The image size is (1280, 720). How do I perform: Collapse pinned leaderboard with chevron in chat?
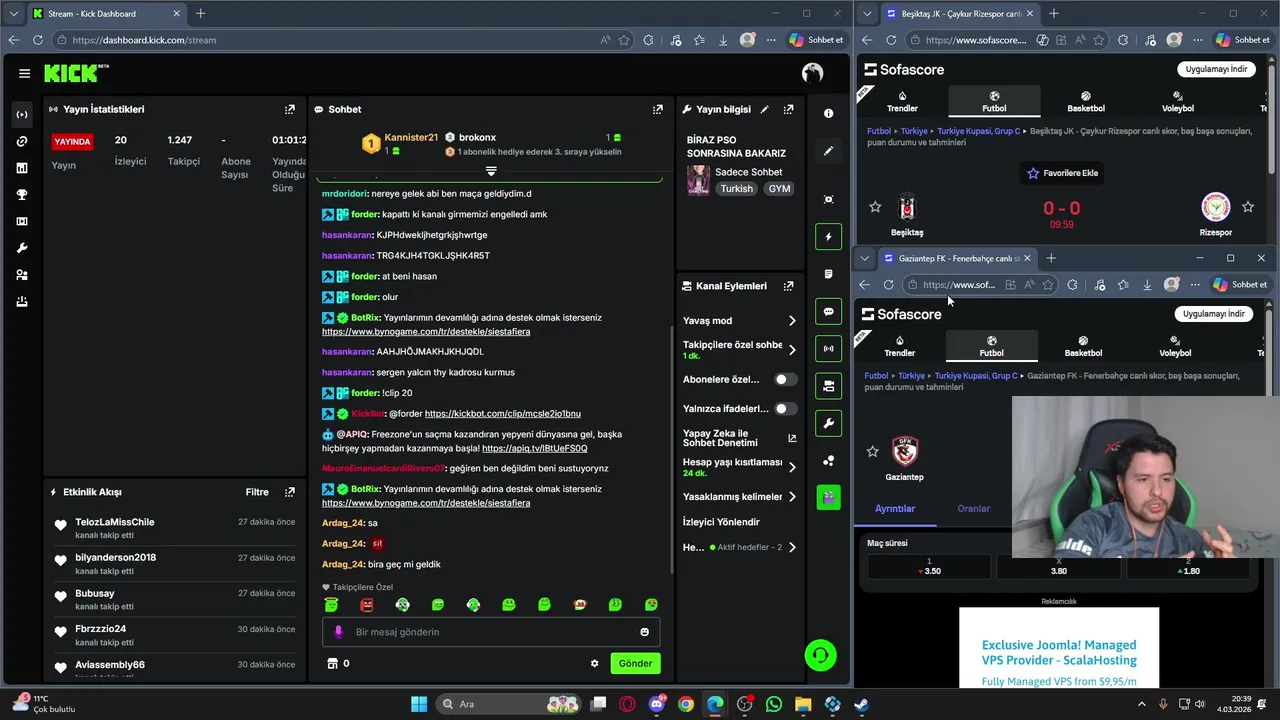pyautogui.click(x=491, y=171)
